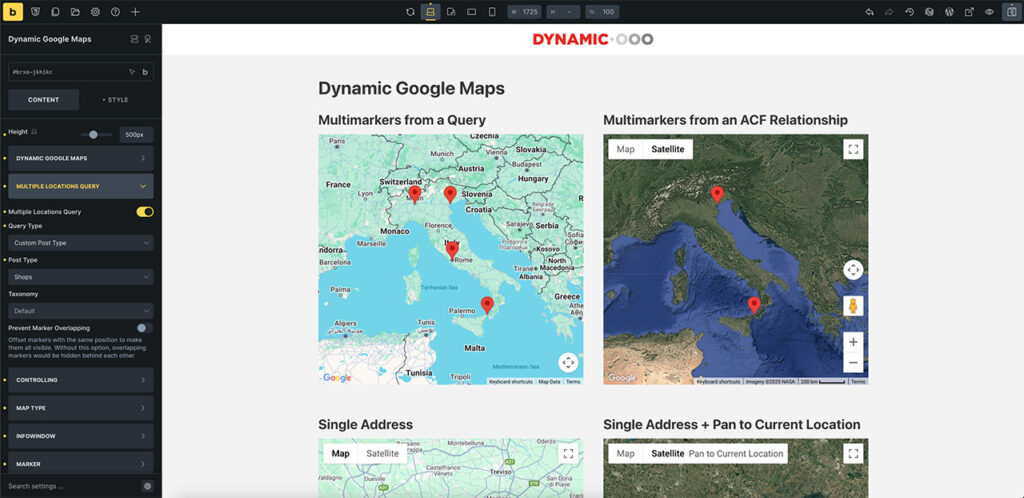This screenshot has width=1024, height=498.
Task: Click the yellow Bricks logo button
Action: [x=12, y=12]
